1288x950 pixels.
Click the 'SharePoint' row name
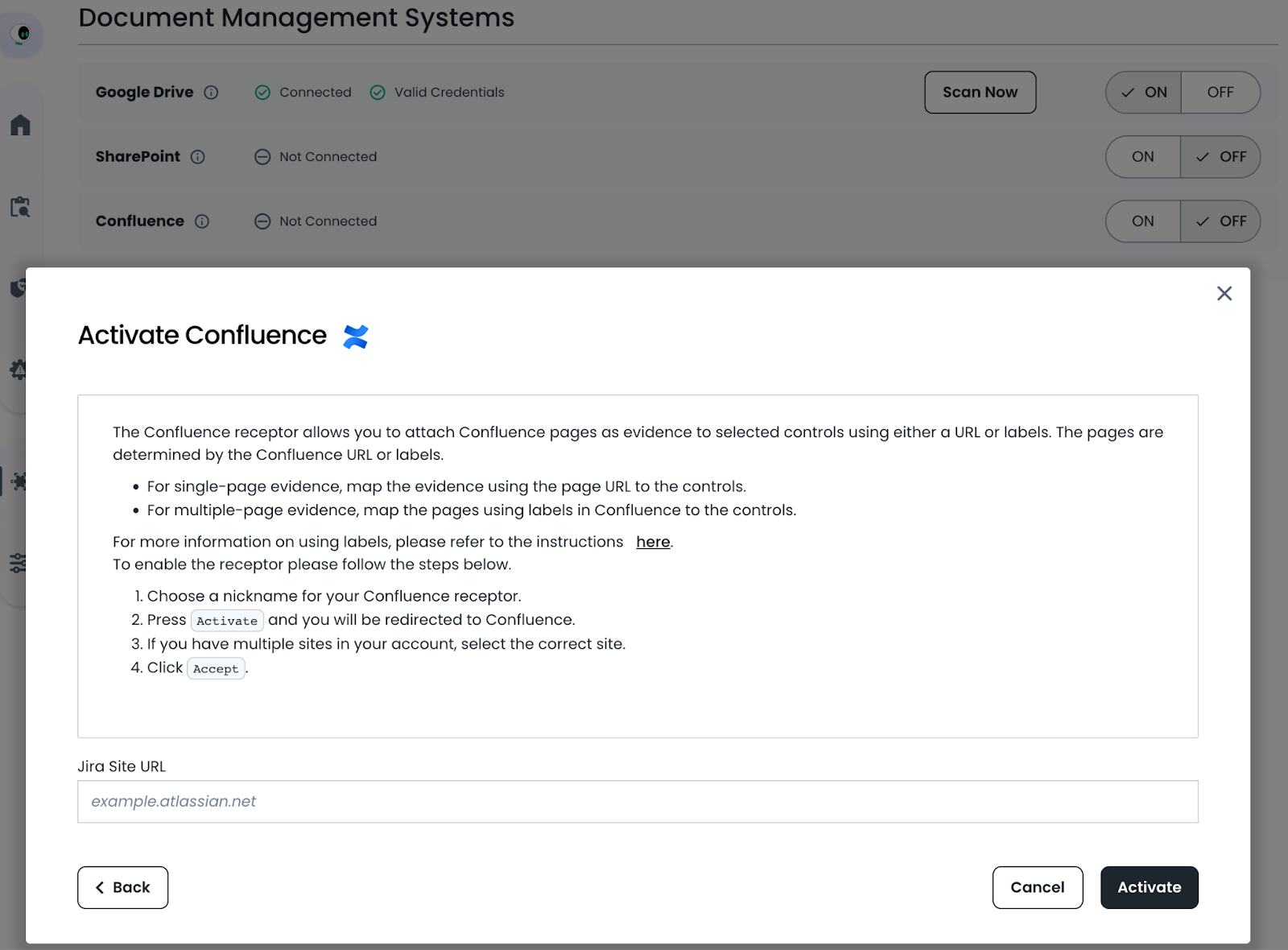point(138,157)
